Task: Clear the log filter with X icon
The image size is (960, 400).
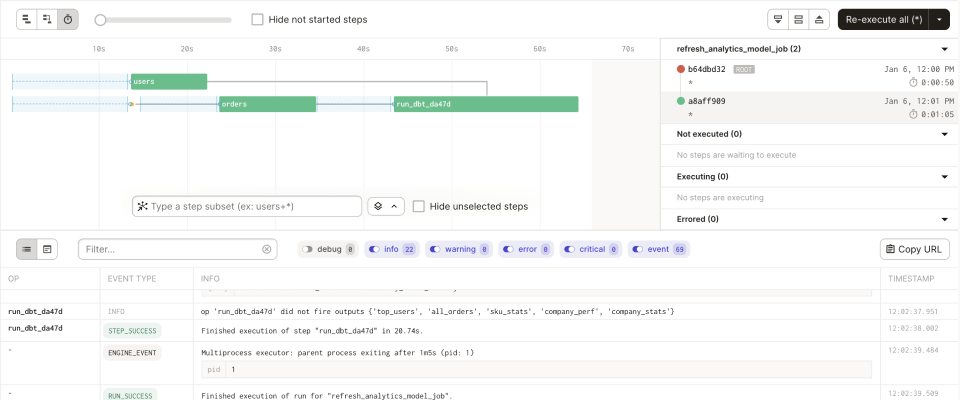Action: coord(267,249)
